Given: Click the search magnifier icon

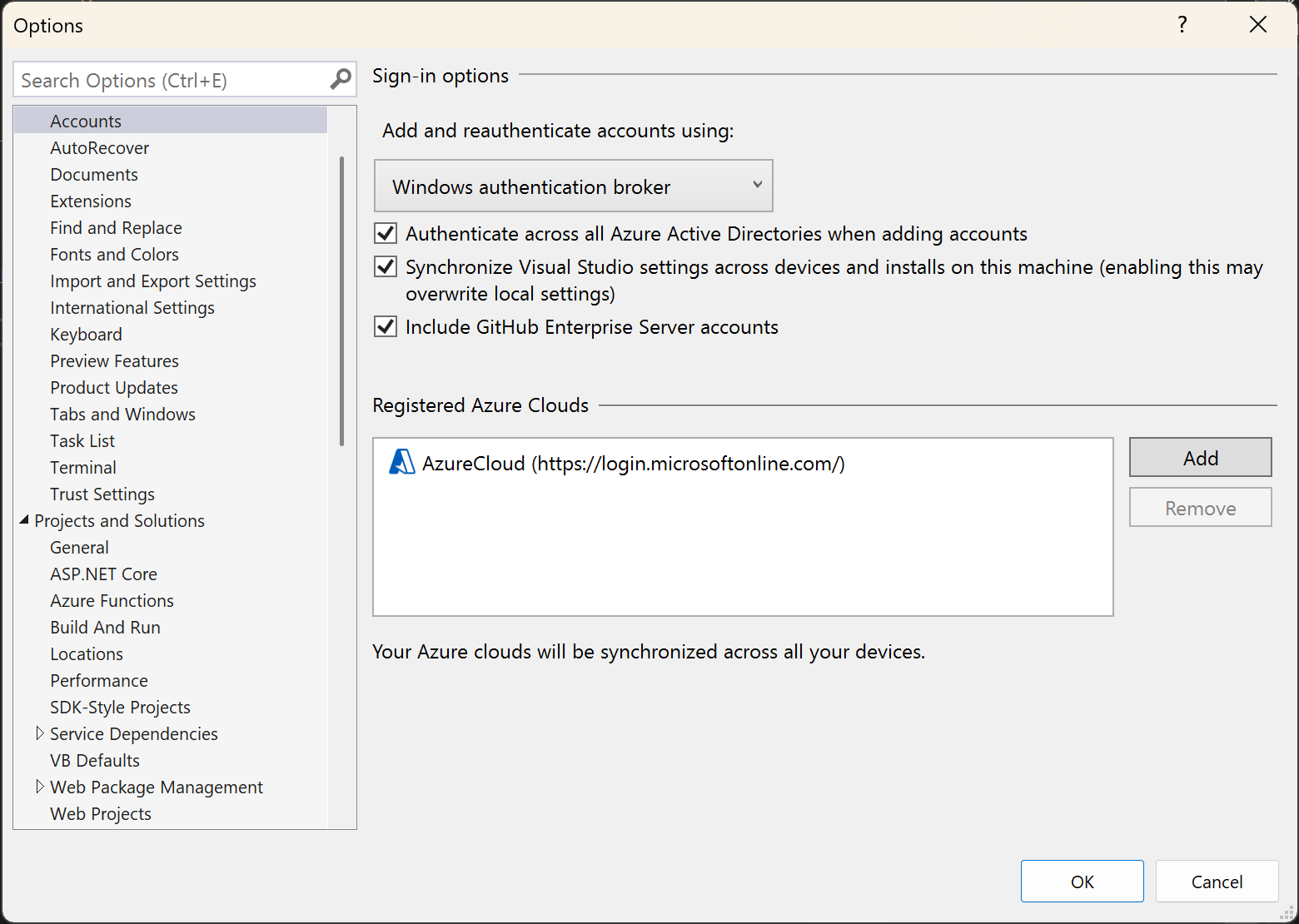Looking at the screenshot, I should 341,79.
